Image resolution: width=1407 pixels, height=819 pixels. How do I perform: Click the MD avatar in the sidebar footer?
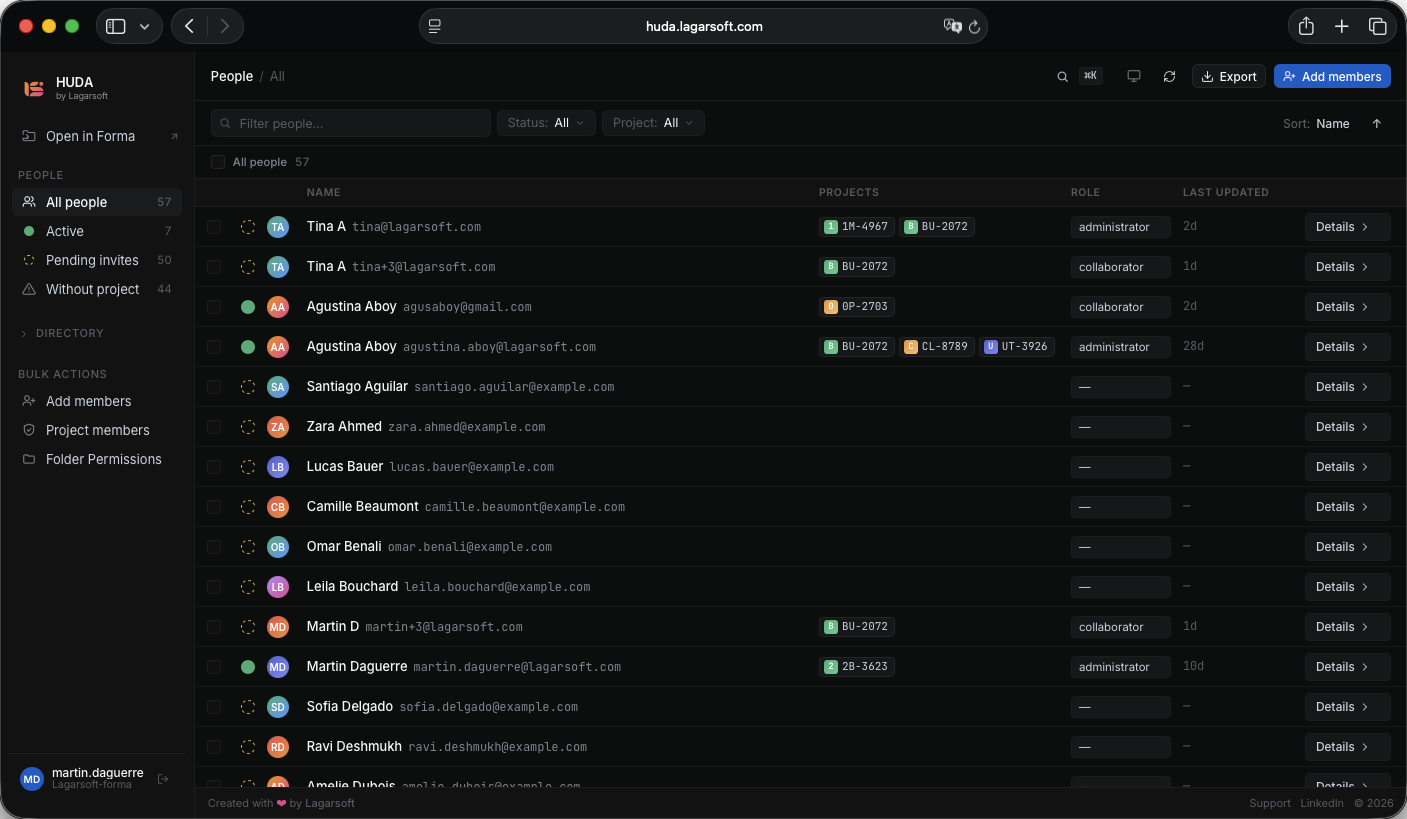click(x=32, y=779)
